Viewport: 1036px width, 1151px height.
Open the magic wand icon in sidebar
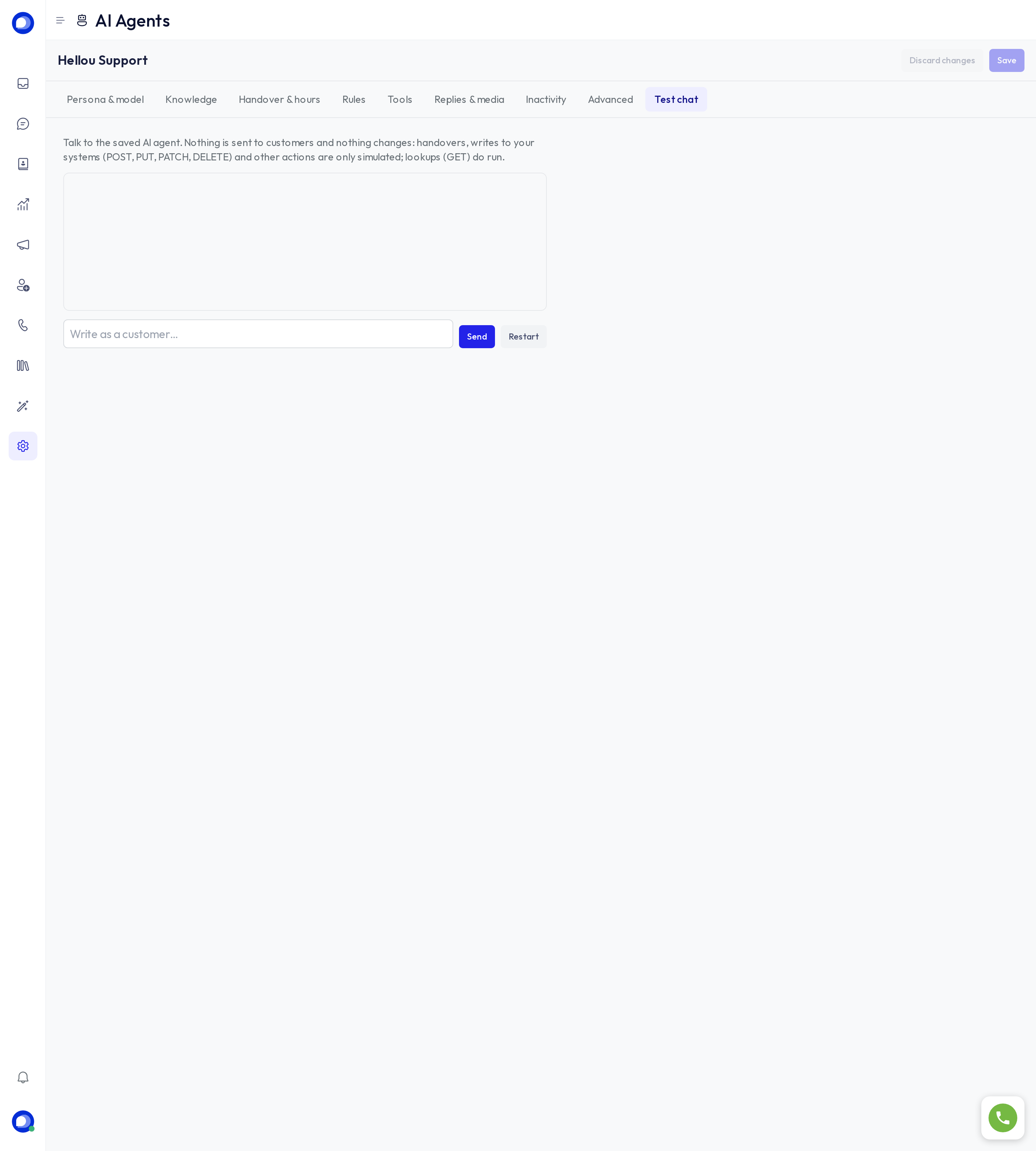point(23,406)
